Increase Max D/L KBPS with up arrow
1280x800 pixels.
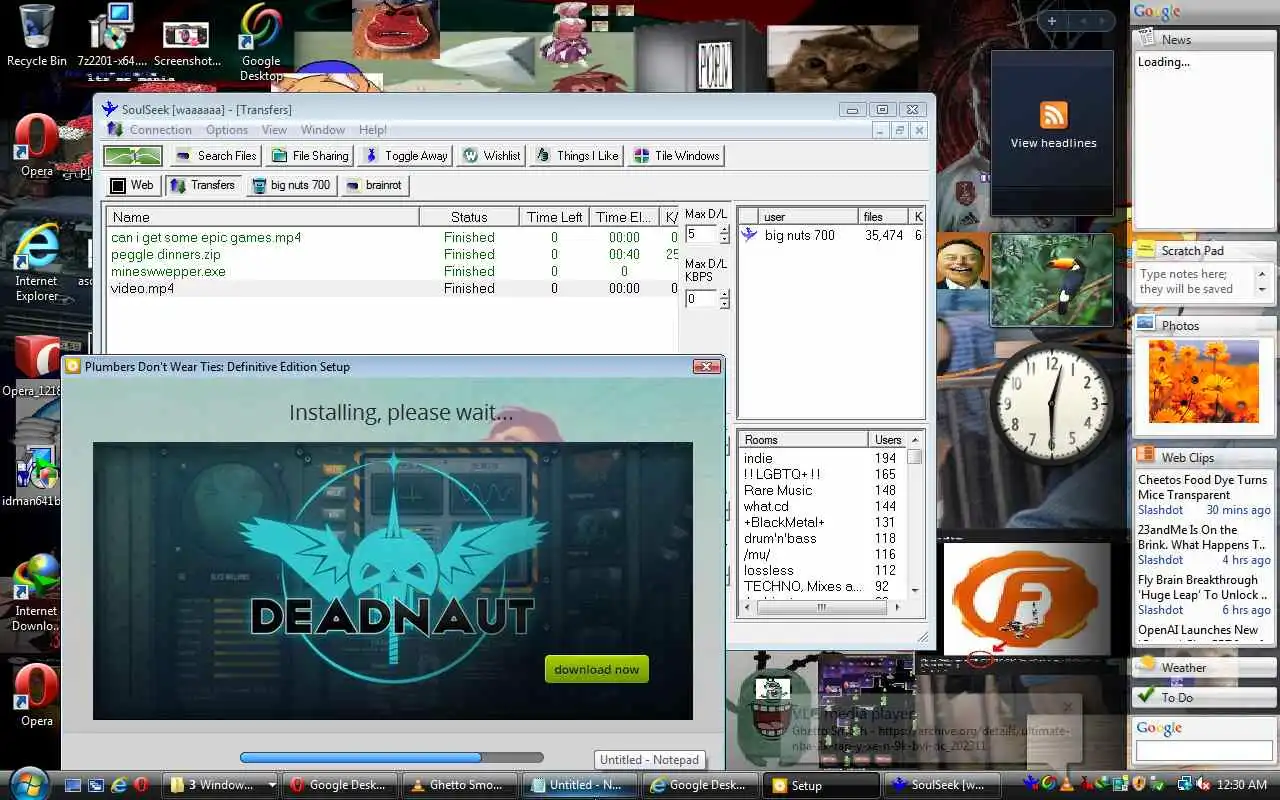pos(724,294)
